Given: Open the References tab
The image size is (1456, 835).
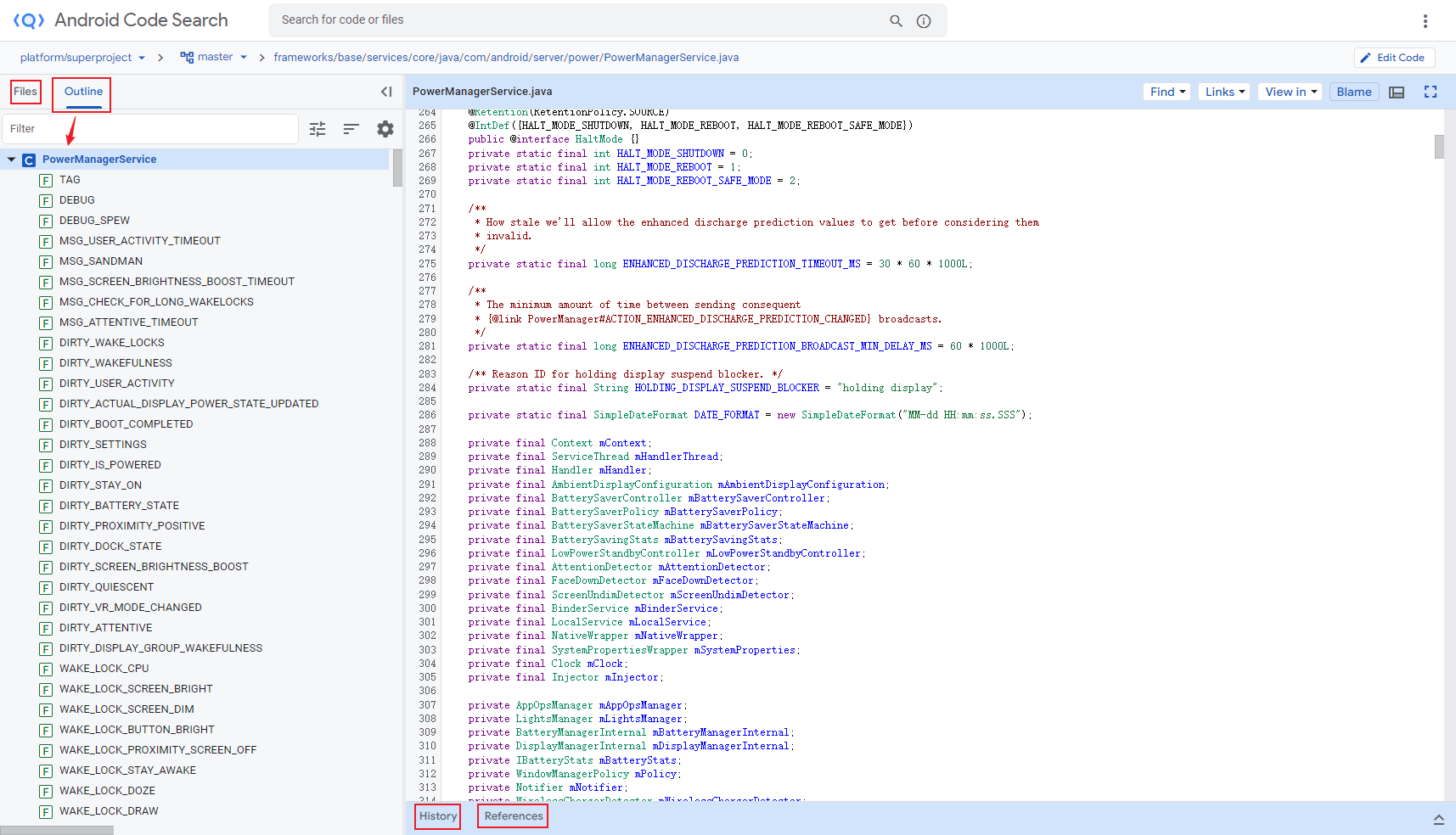Looking at the screenshot, I should click(514, 816).
